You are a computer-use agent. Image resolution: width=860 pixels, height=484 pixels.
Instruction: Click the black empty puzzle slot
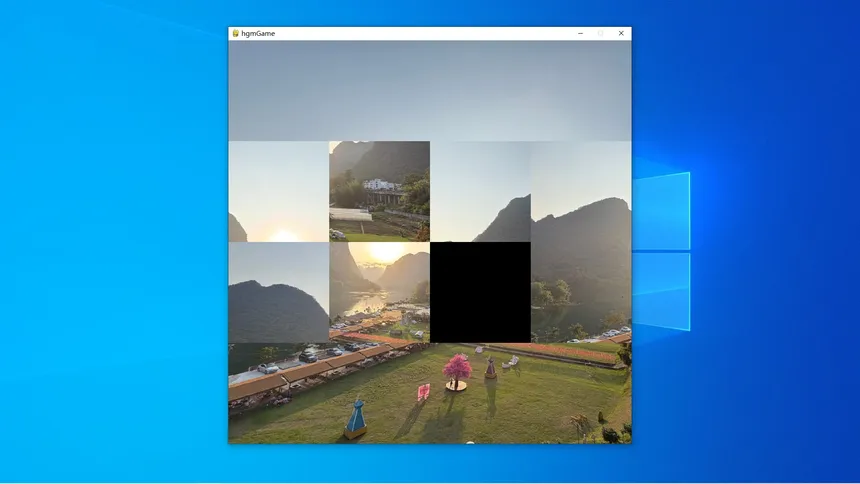coord(480,292)
